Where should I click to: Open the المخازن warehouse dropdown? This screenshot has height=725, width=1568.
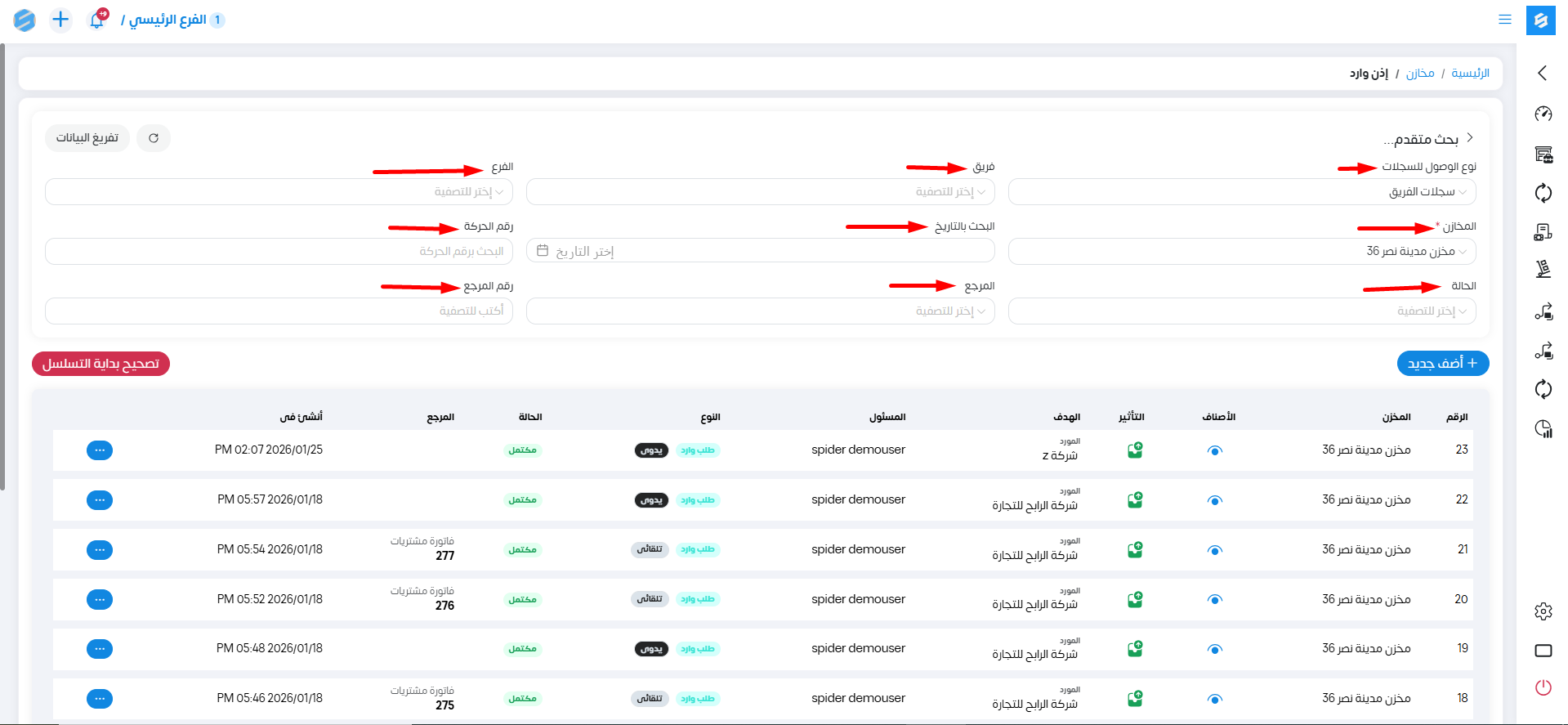(1241, 252)
